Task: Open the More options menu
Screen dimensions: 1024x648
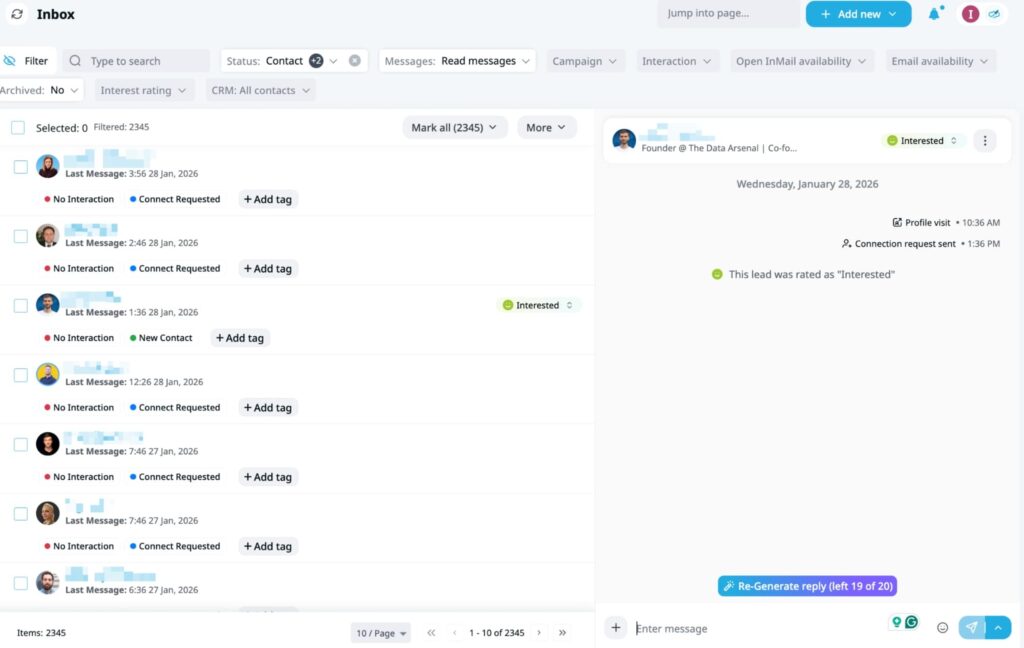Action: tap(546, 127)
